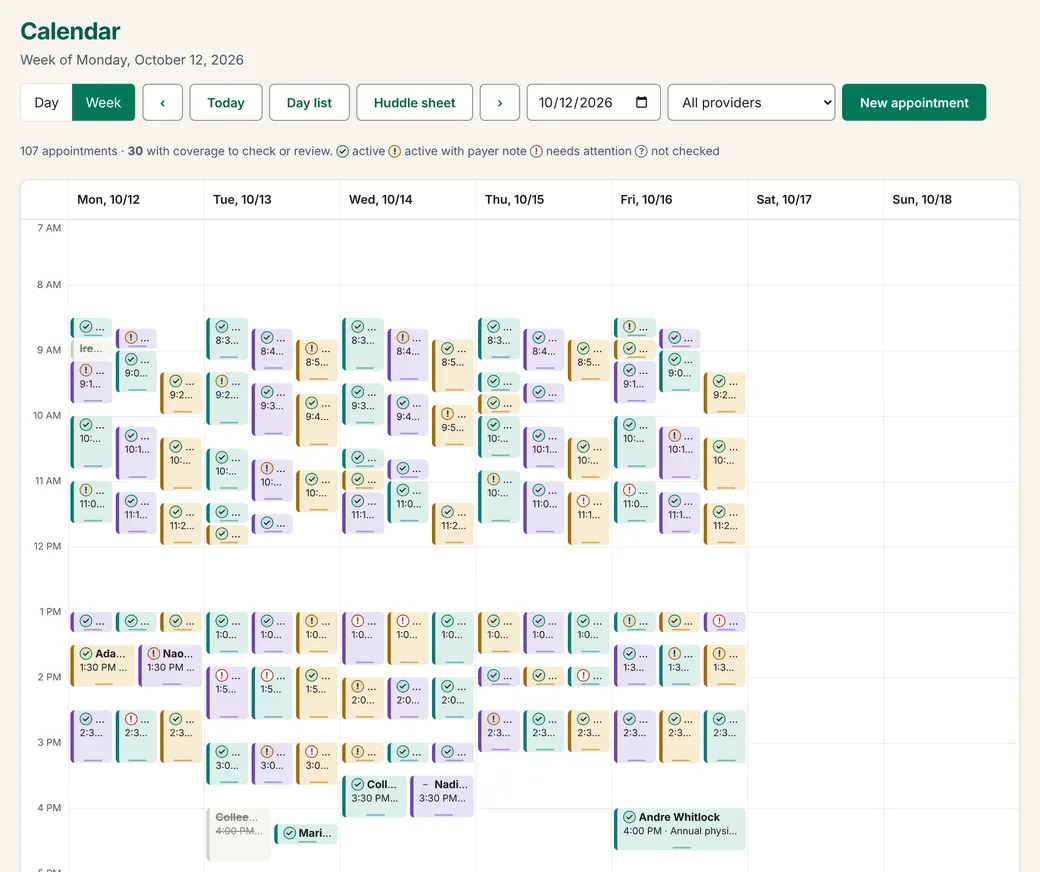
Task: Click payer-note icon on Monday 9:1 appointment
Action: tap(86, 370)
